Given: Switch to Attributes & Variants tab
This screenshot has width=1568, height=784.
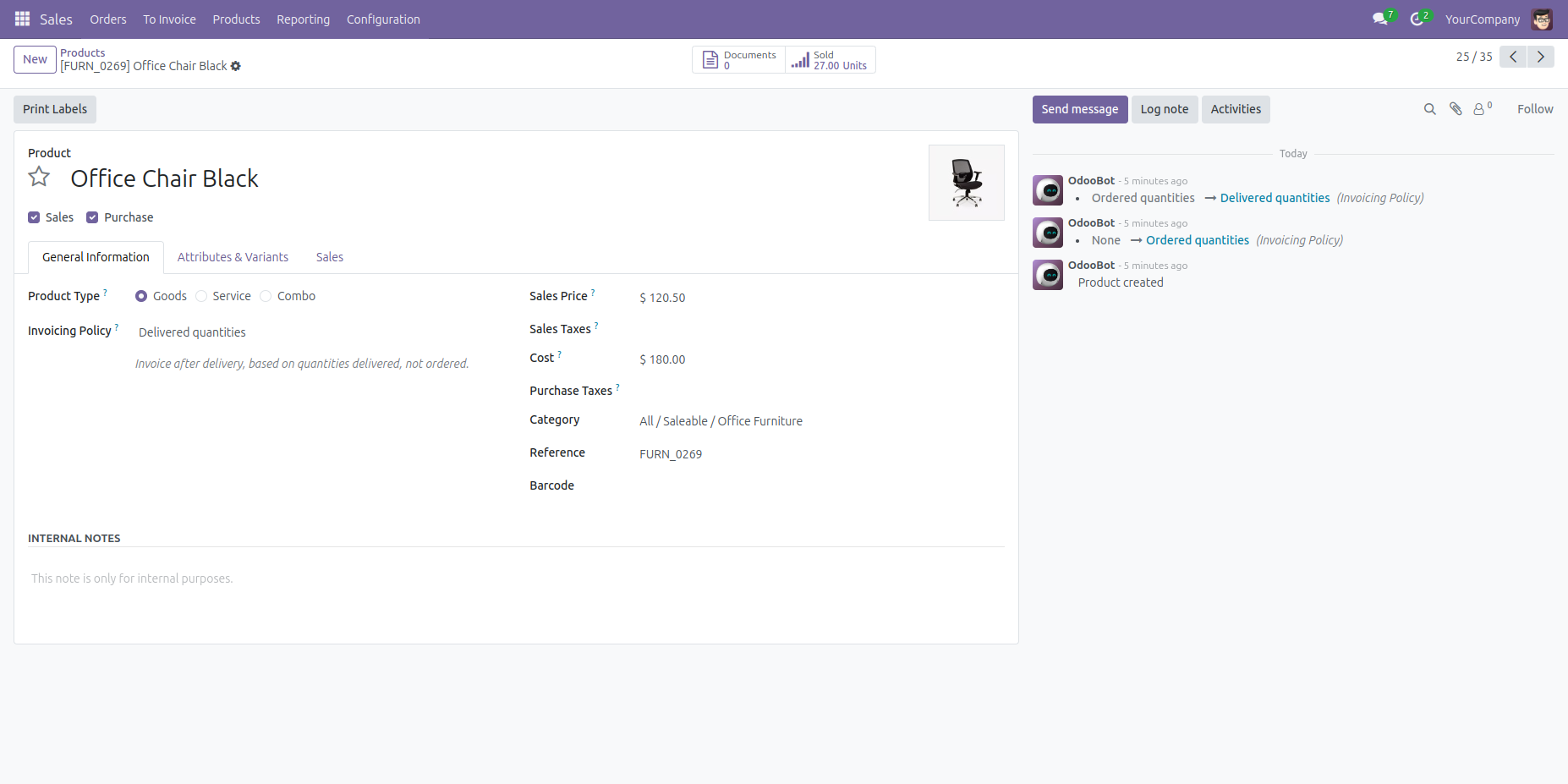Looking at the screenshot, I should coord(233,257).
